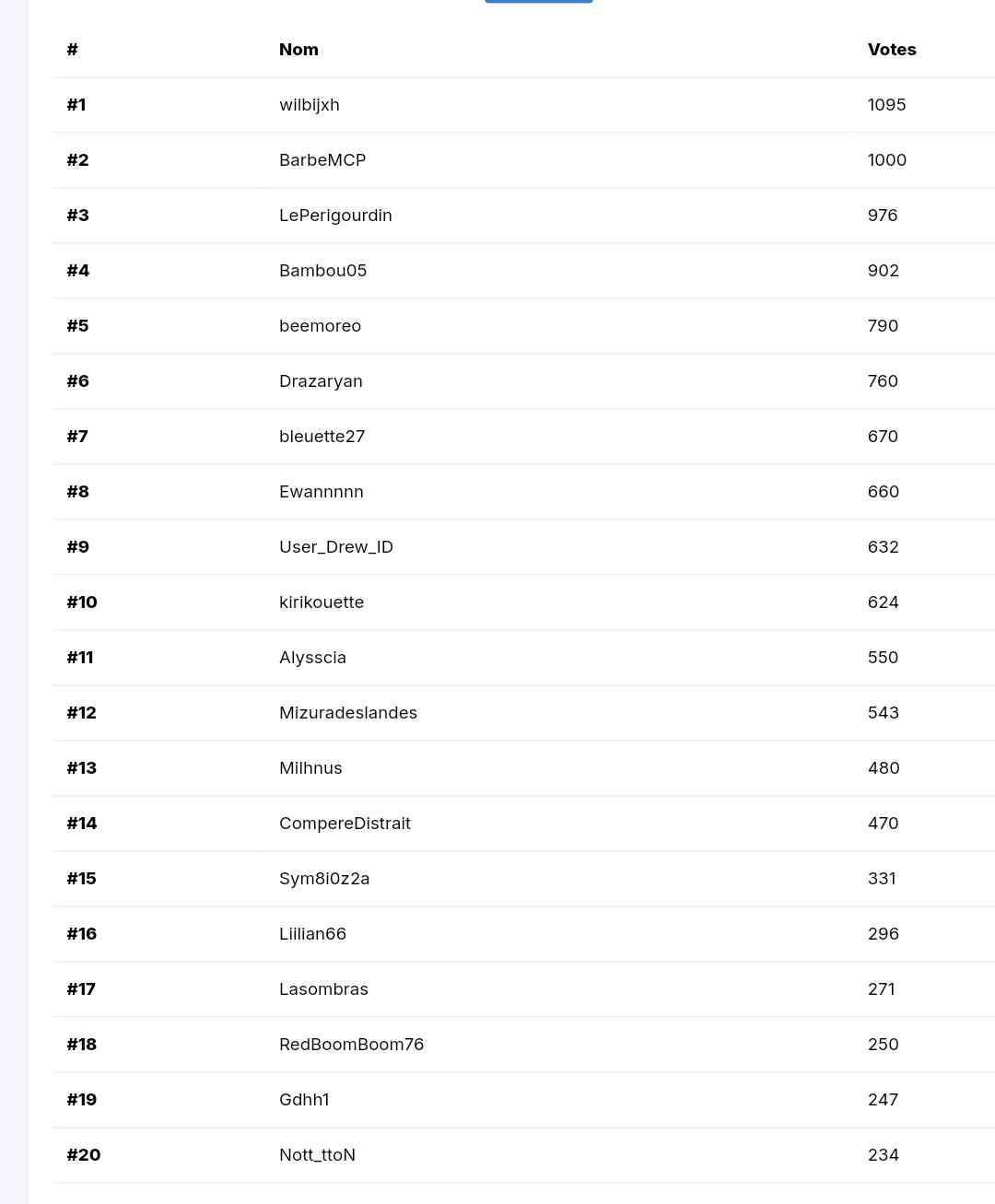Click the Nom column header
The height and width of the screenshot is (1204, 995).
pos(298,50)
